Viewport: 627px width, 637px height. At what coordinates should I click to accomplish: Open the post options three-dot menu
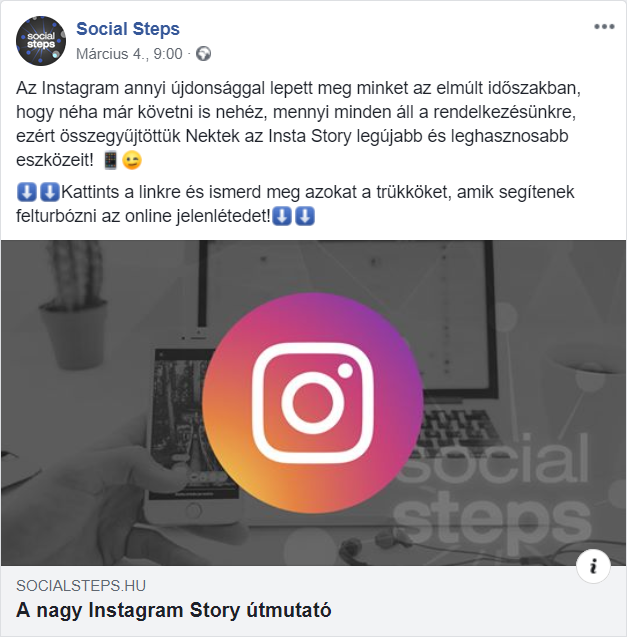point(604,27)
